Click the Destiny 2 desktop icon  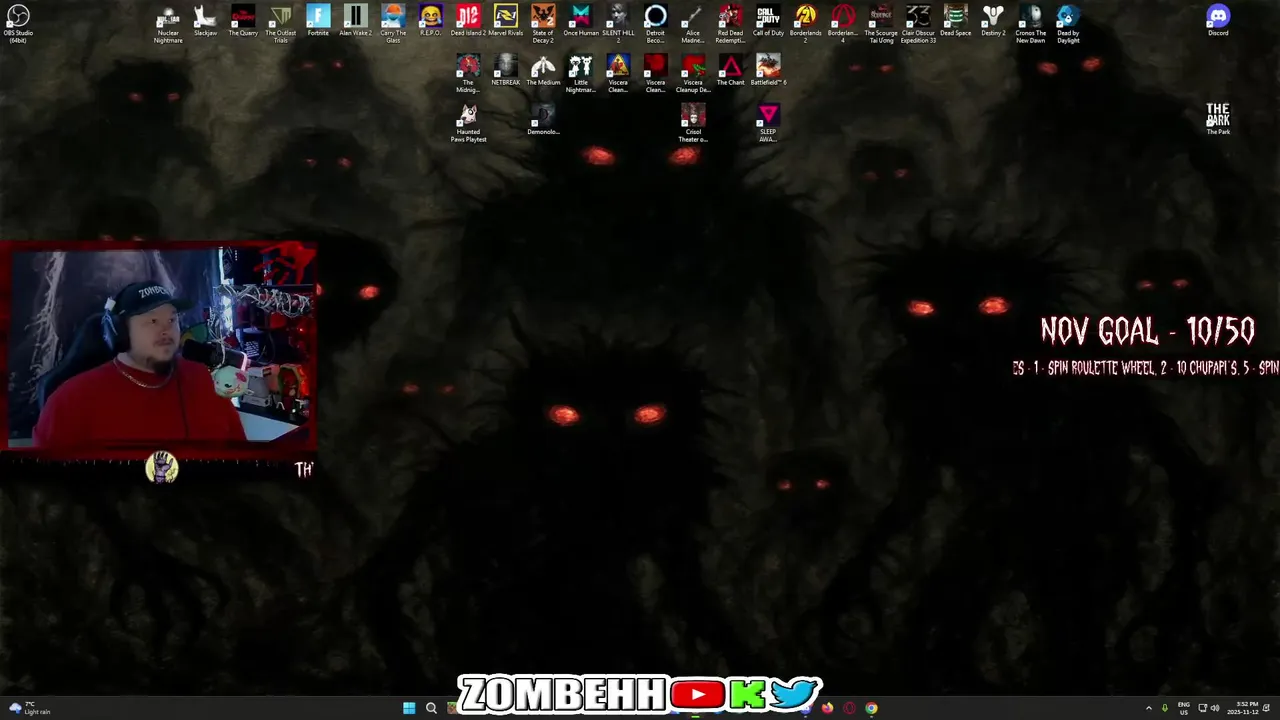tap(993, 21)
